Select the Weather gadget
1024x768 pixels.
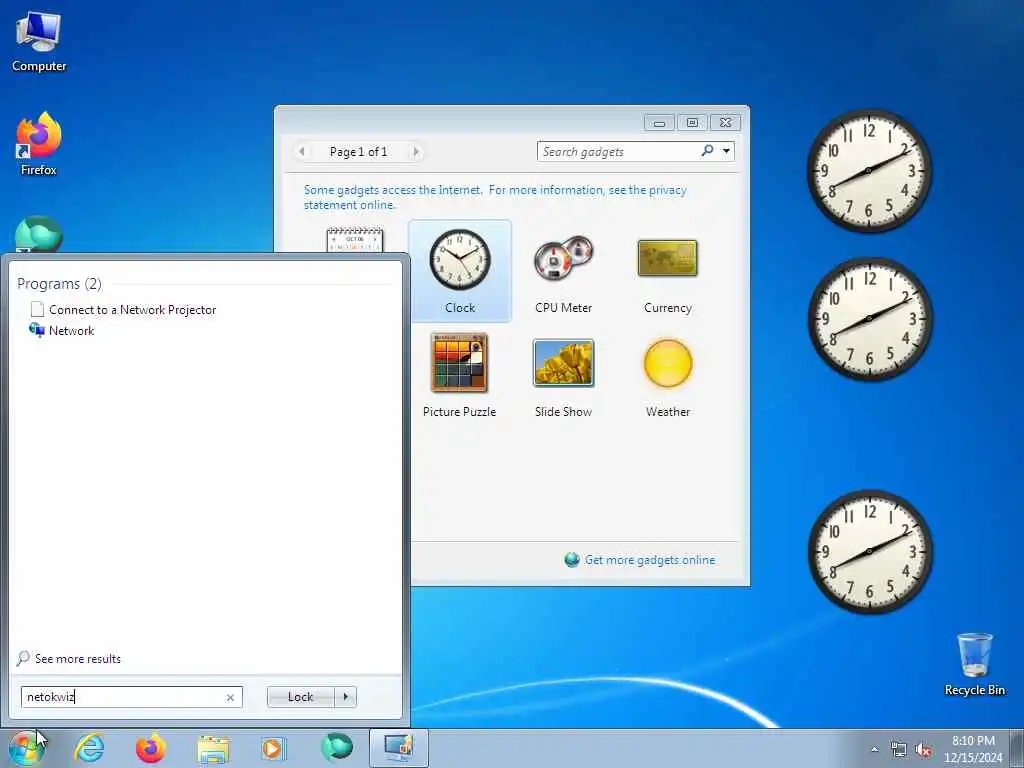pos(667,377)
